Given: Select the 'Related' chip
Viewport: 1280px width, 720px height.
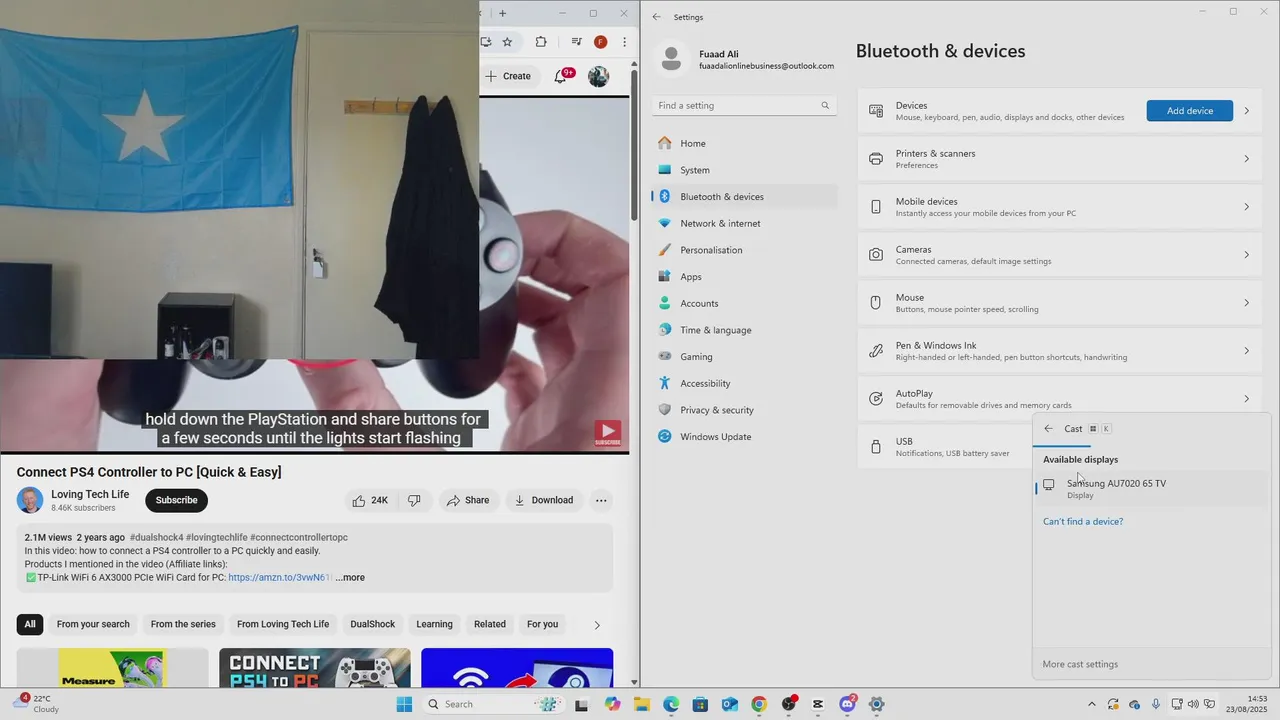Looking at the screenshot, I should (x=490, y=624).
